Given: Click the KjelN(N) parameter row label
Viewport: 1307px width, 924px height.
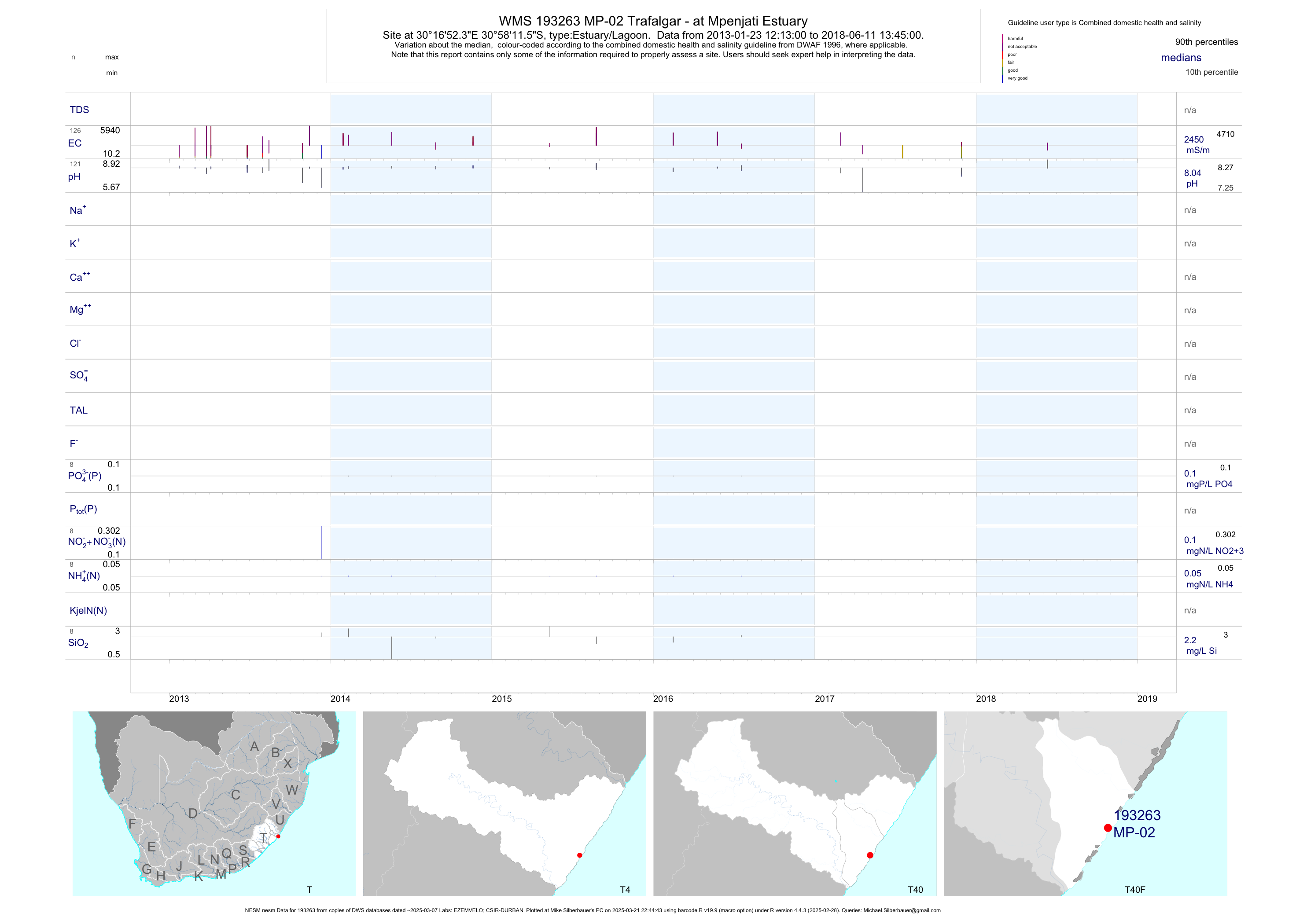Looking at the screenshot, I should click(x=88, y=611).
